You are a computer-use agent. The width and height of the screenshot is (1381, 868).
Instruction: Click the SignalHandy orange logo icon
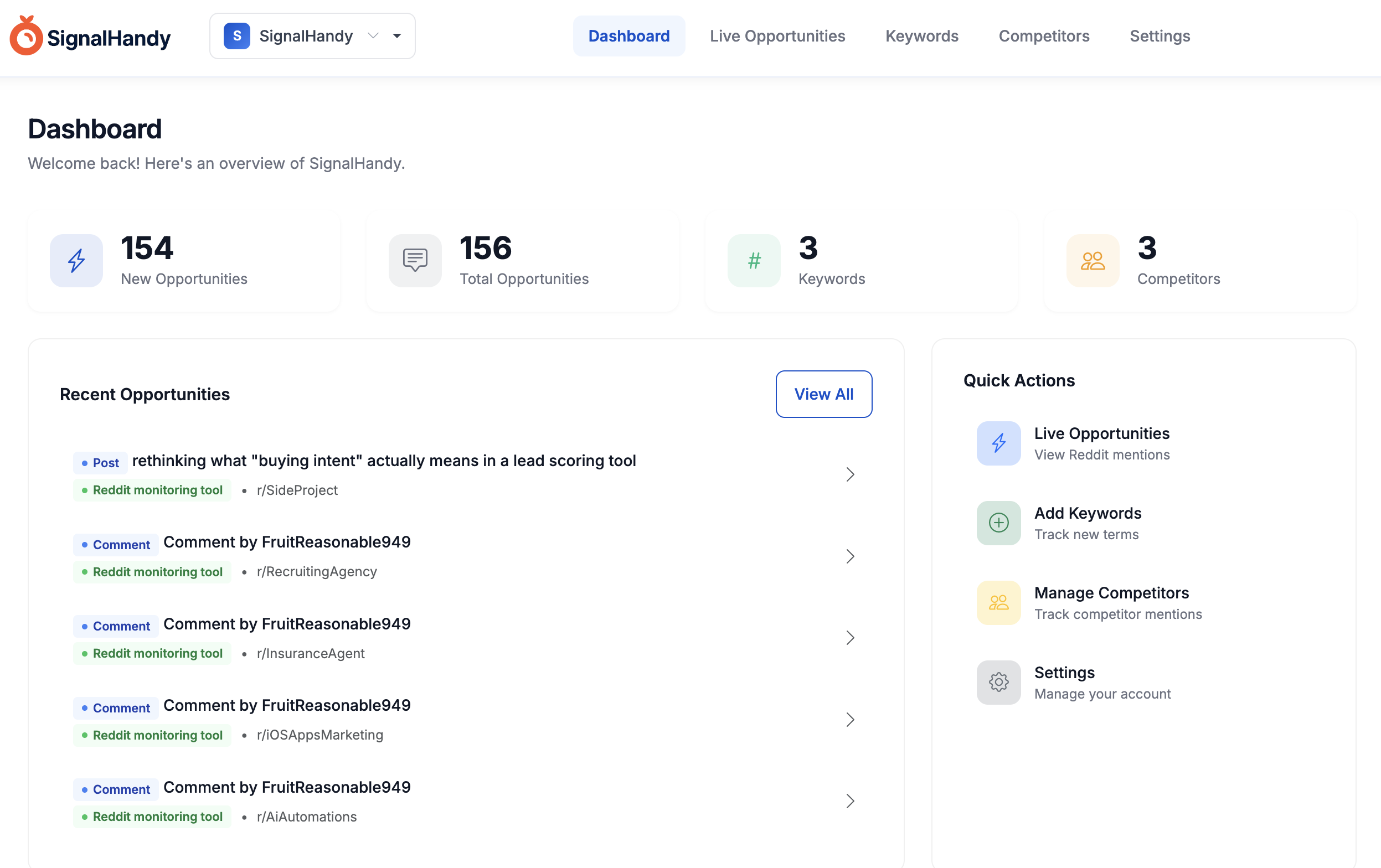tap(26, 35)
